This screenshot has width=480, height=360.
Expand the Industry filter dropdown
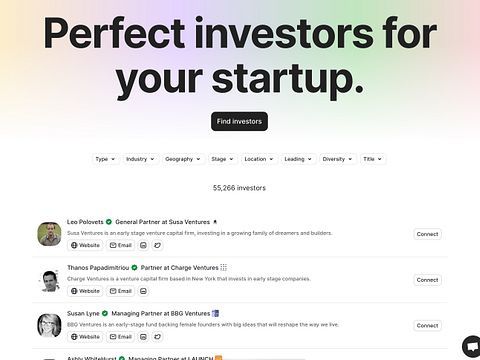click(x=141, y=159)
